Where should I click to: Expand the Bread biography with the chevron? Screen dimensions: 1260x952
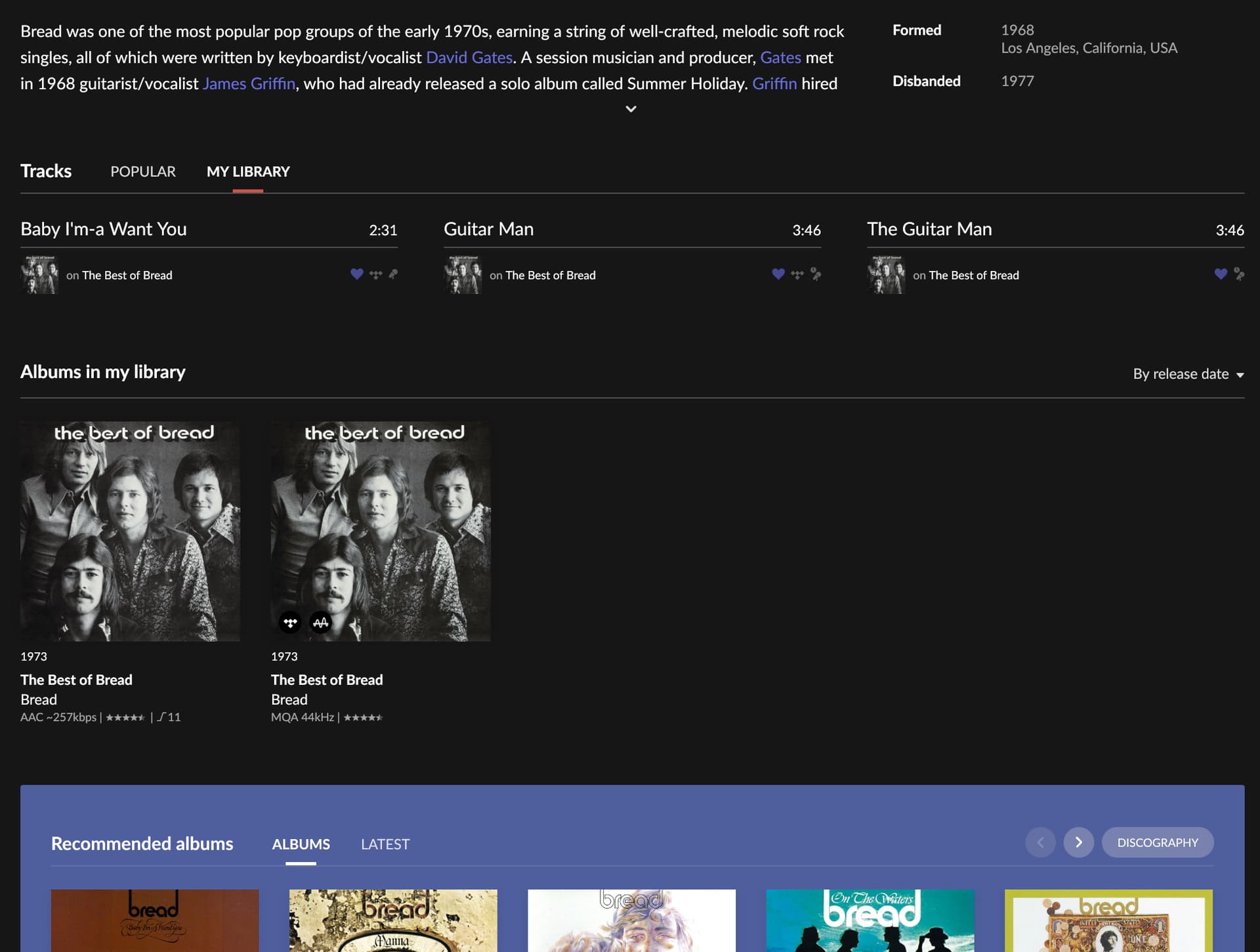(x=631, y=109)
